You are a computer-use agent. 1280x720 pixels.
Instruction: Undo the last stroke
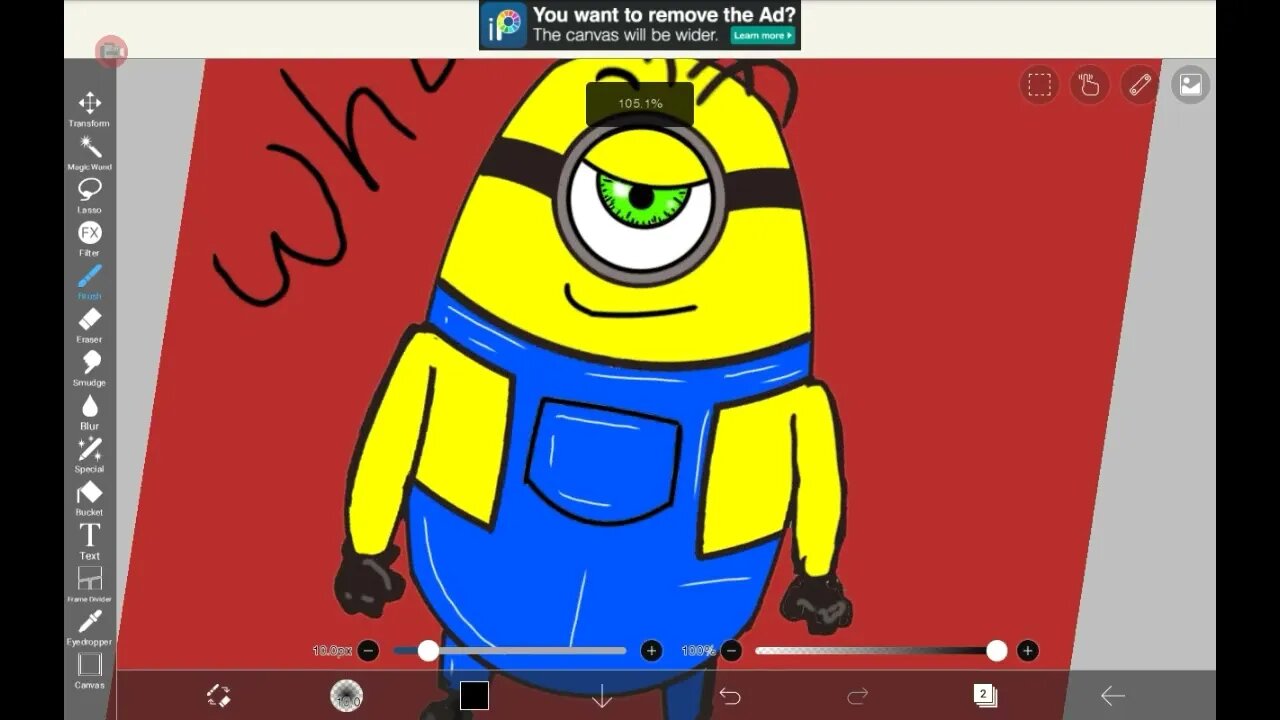coord(730,695)
